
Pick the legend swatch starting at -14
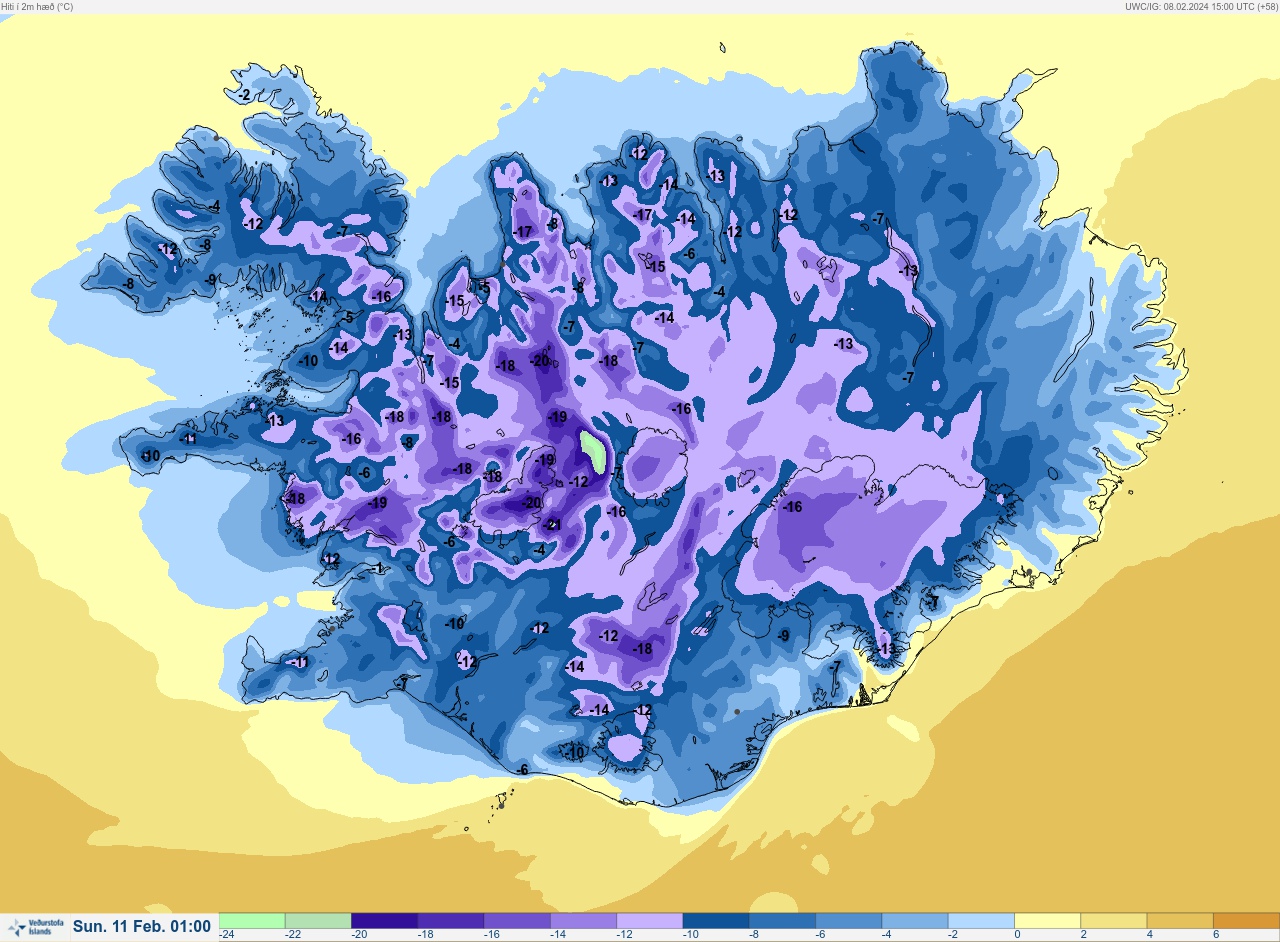[583, 920]
